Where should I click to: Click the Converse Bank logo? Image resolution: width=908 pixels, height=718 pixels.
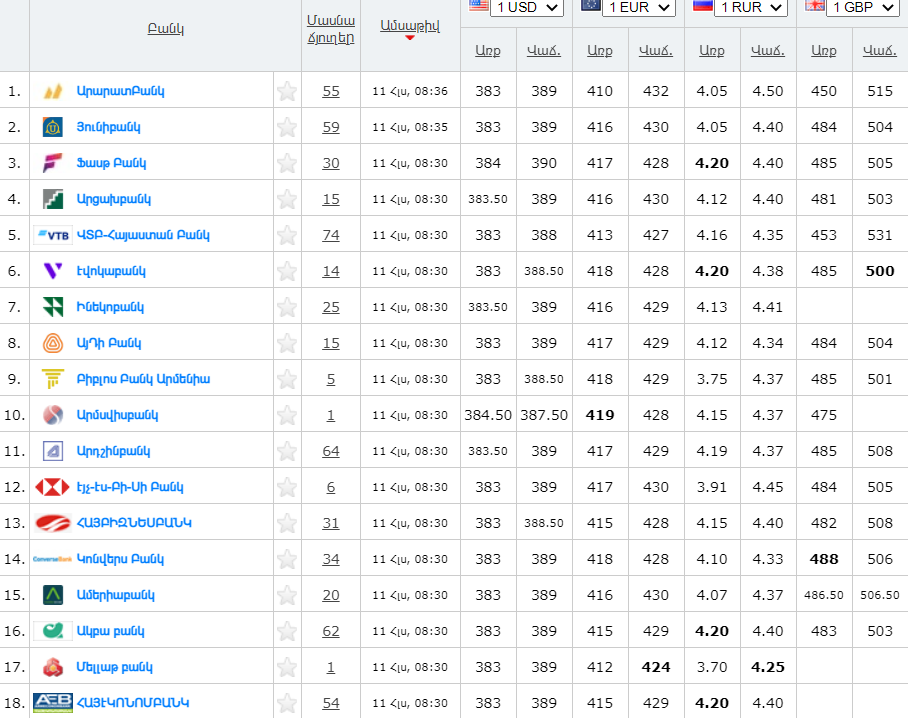tap(53, 559)
